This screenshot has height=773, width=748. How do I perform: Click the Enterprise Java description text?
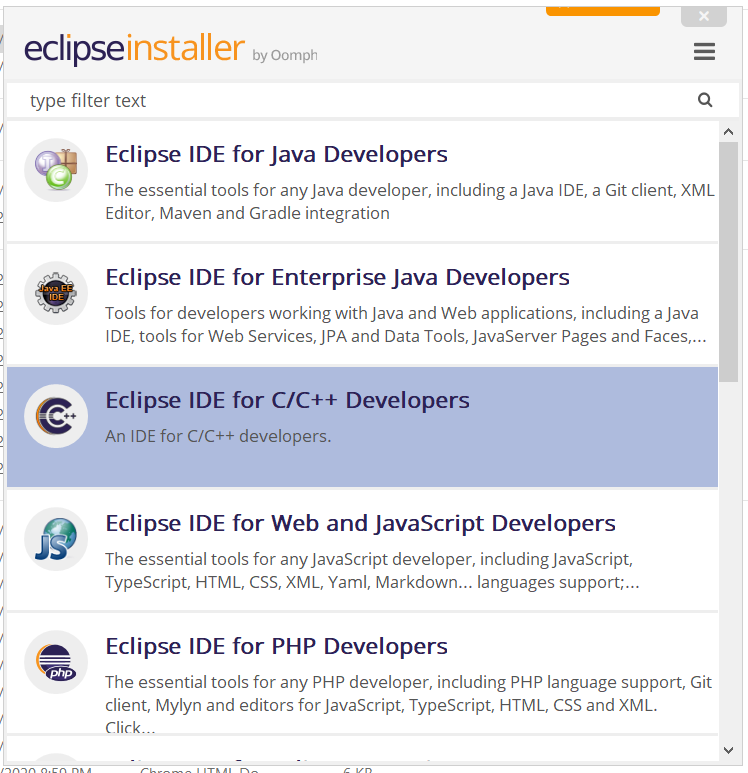coord(406,324)
